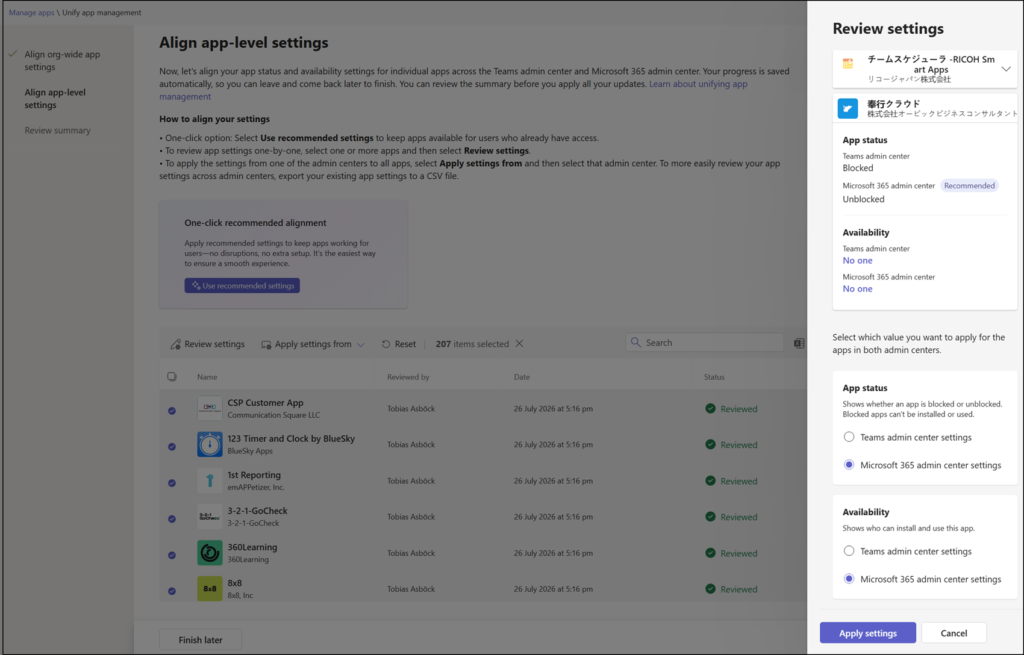Click the Status column header

[x=714, y=377]
